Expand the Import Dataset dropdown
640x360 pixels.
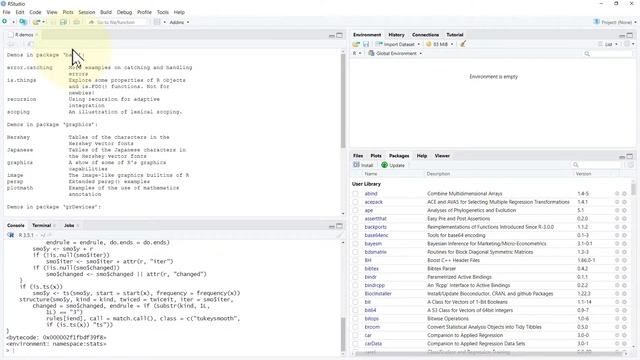click(x=398, y=44)
